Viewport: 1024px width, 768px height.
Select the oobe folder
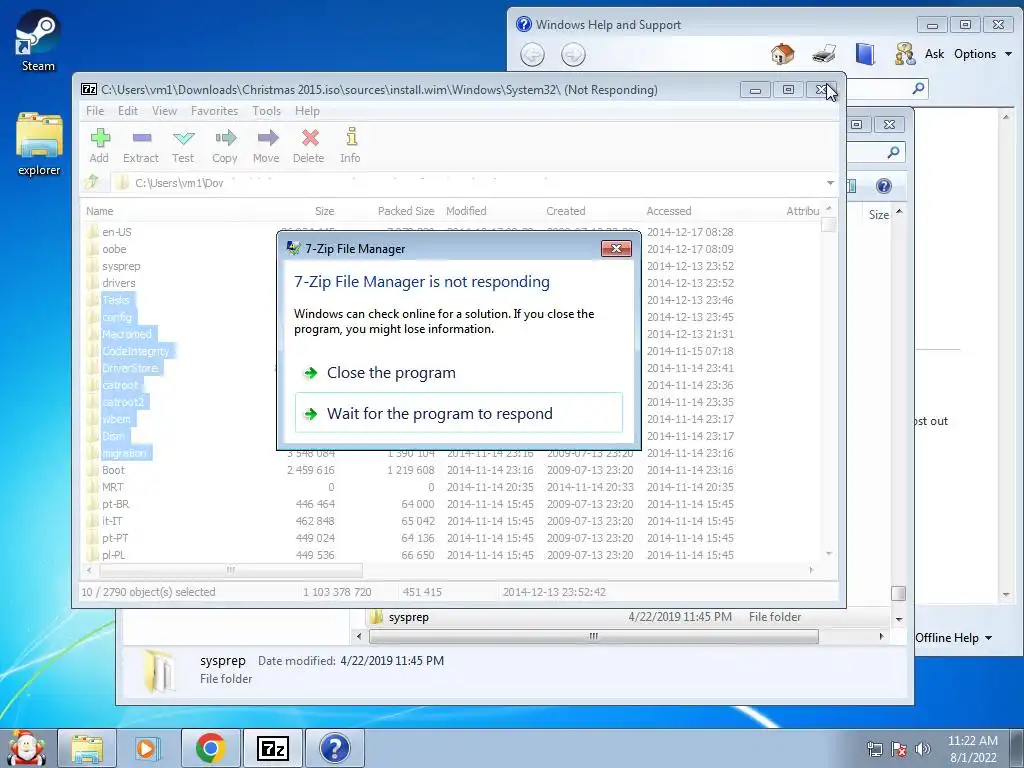coord(114,249)
